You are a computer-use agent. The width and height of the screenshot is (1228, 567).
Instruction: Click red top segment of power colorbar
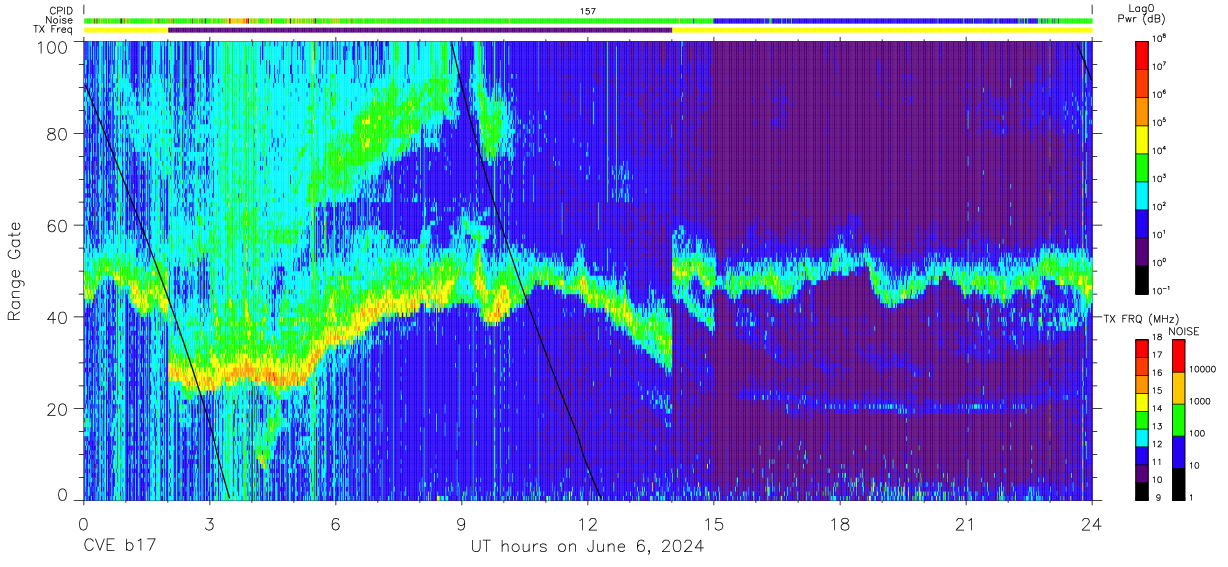1143,54
